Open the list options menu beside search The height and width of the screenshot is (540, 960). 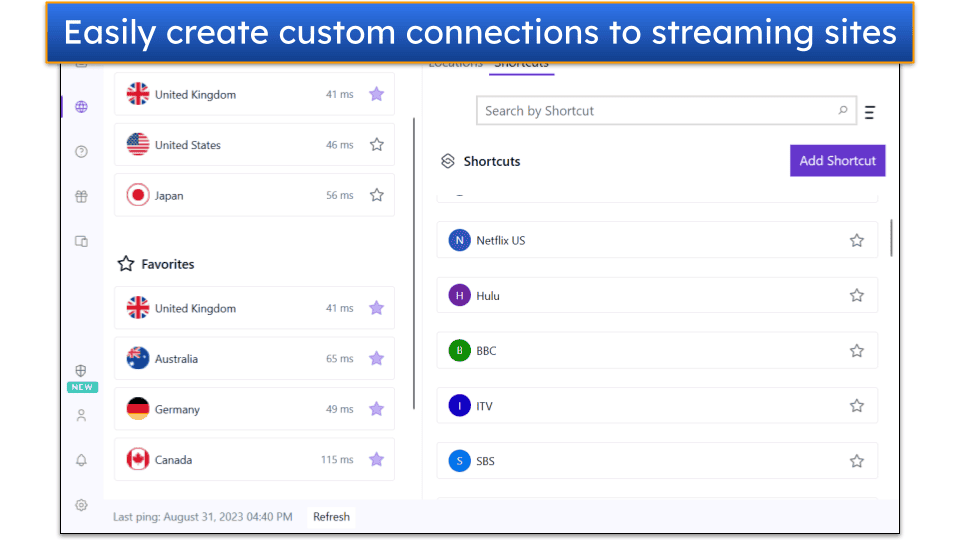pos(869,112)
